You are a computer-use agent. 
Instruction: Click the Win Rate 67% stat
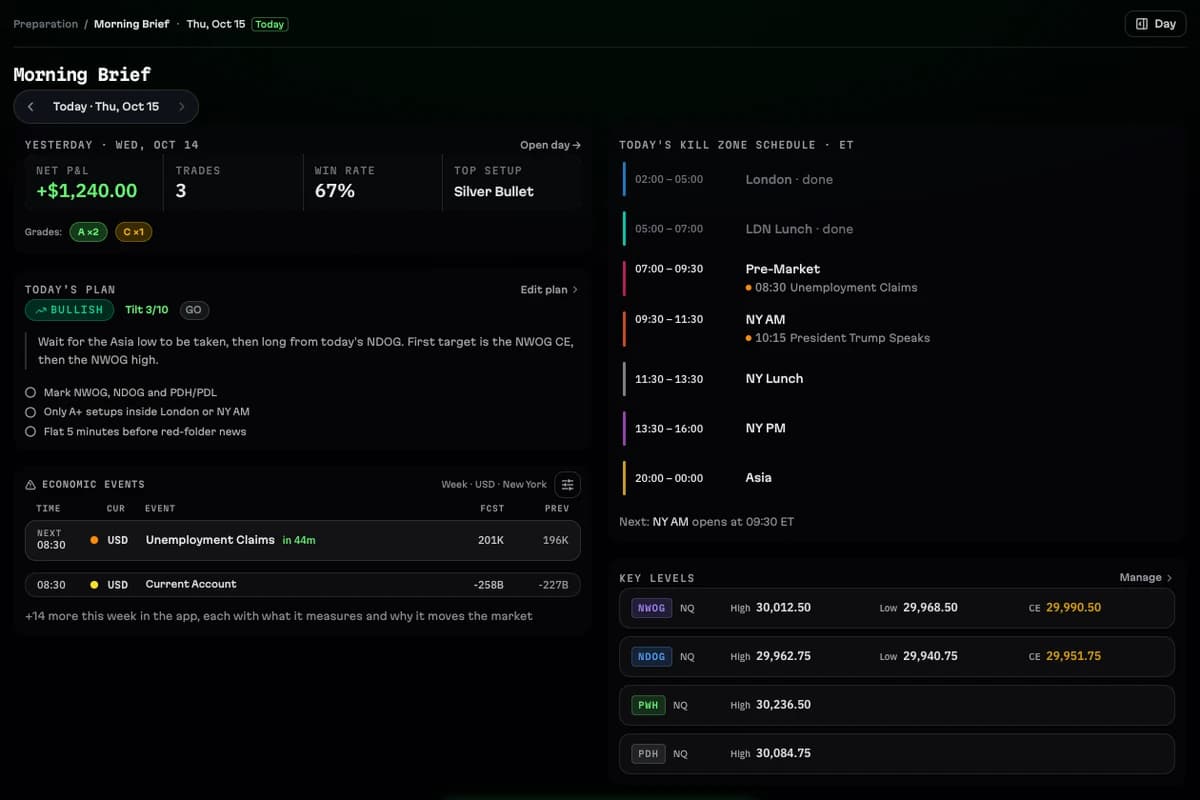(334, 191)
